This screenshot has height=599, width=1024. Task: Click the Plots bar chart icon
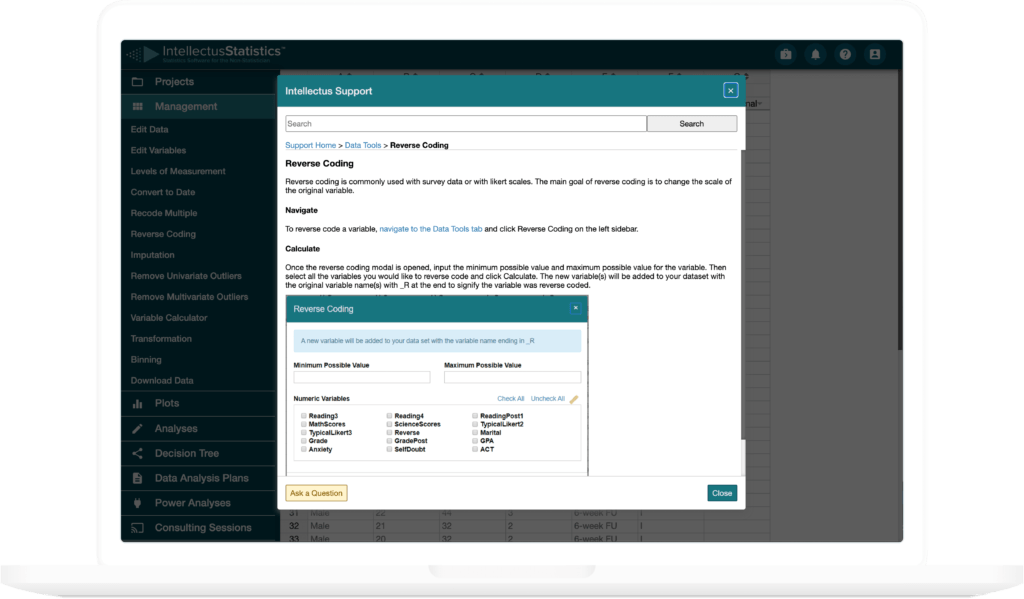pyautogui.click(x=137, y=404)
